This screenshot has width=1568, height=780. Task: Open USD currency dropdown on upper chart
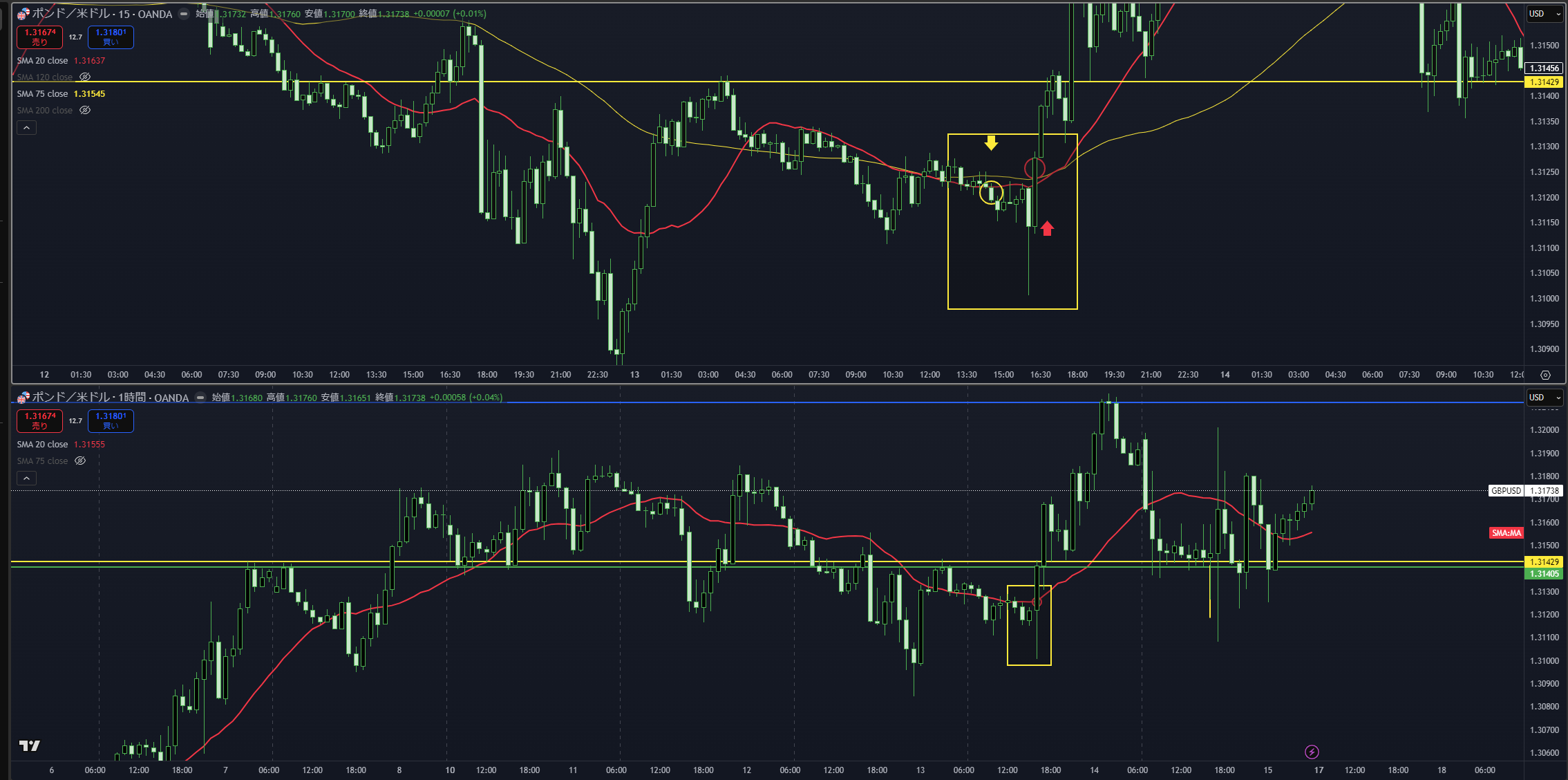[1544, 13]
